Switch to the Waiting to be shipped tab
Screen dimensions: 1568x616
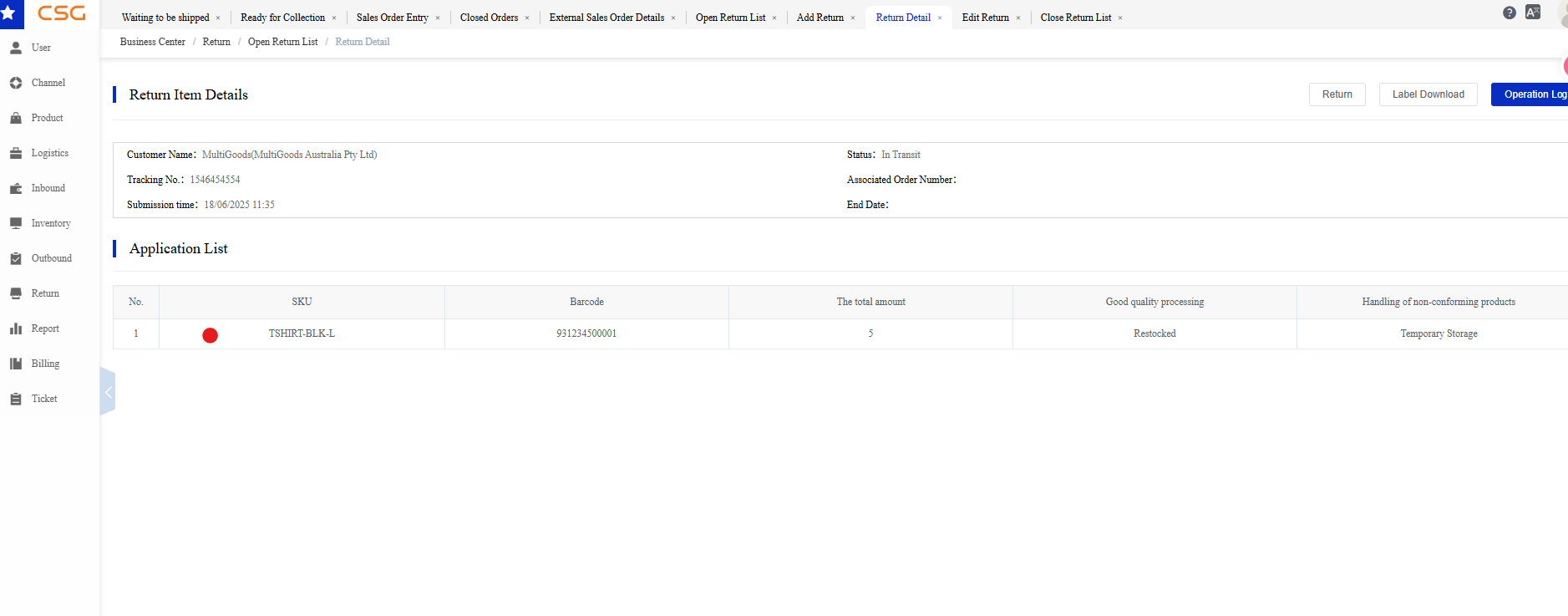pos(165,18)
